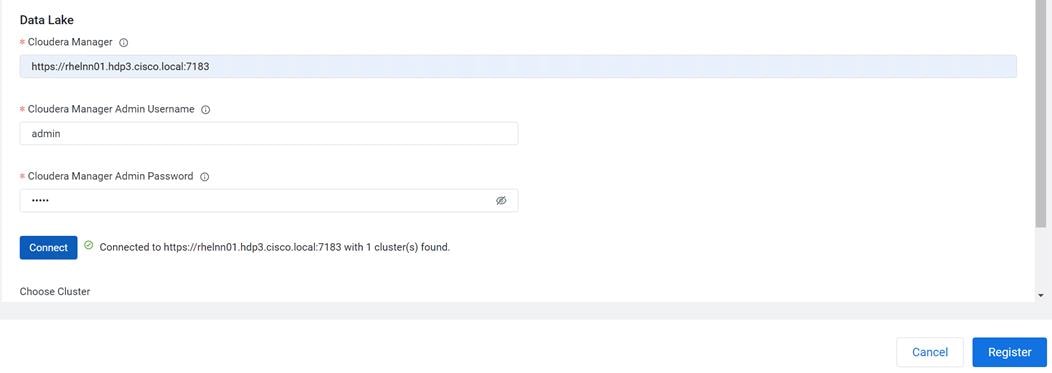Open info tooltip for Cloudera Manager Admin Username
This screenshot has width=1052, height=373.
coord(205,109)
